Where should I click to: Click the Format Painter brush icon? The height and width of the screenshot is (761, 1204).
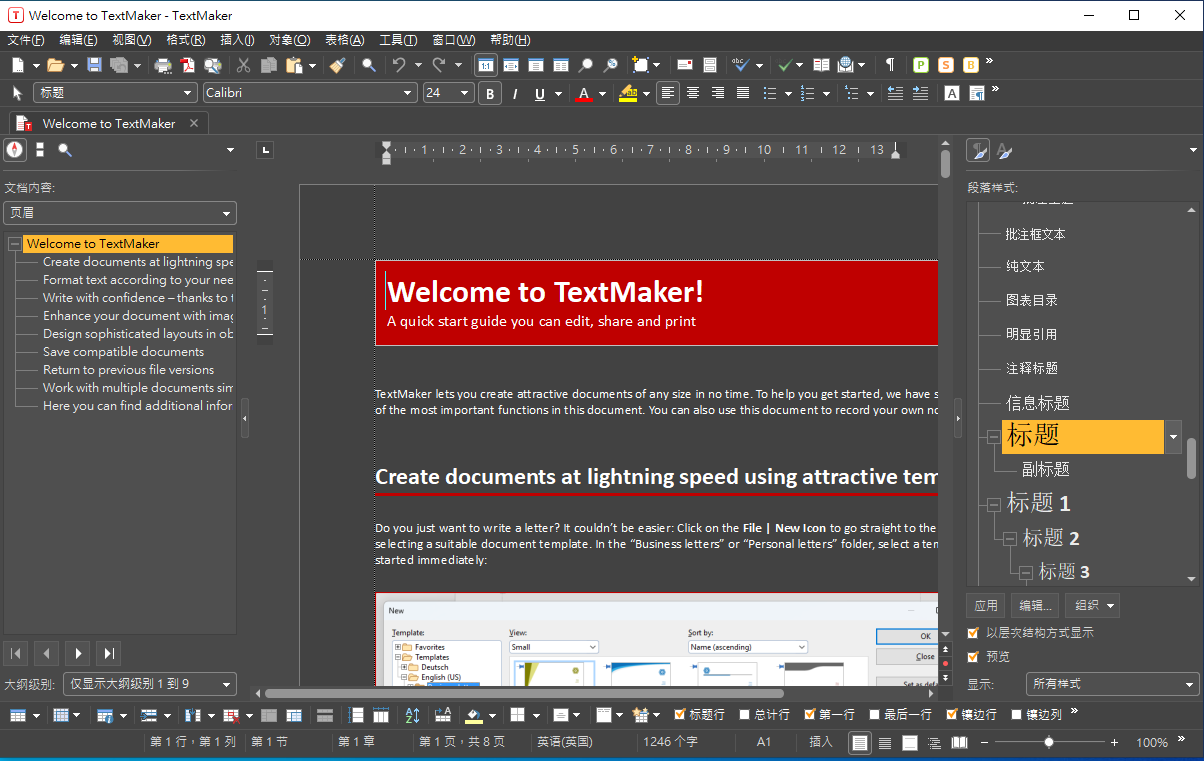point(338,65)
